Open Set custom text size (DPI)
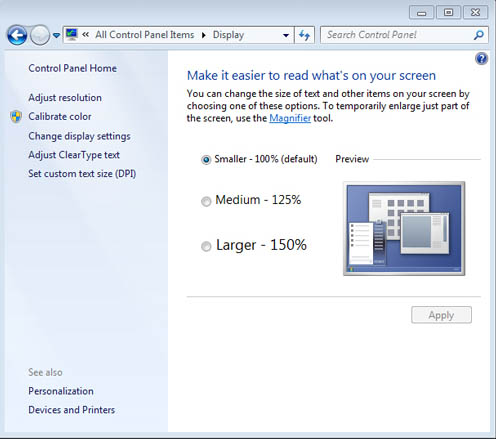 pos(82,174)
